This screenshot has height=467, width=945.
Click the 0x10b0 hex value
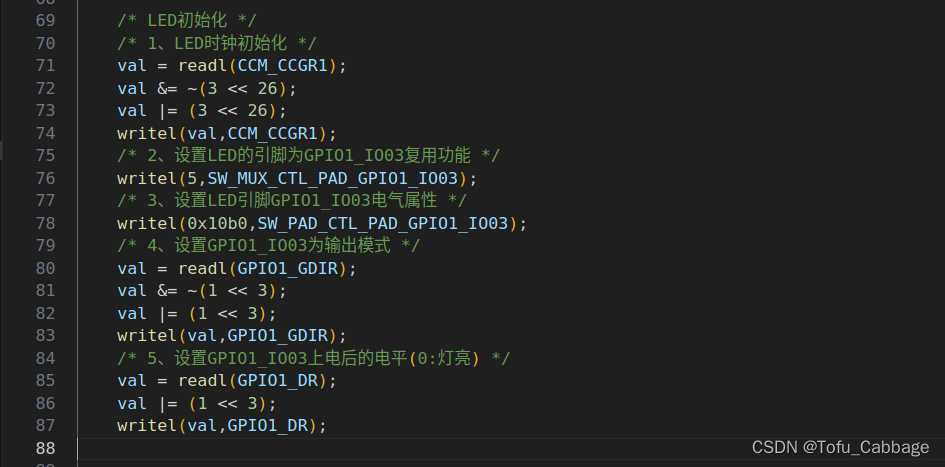coord(218,224)
